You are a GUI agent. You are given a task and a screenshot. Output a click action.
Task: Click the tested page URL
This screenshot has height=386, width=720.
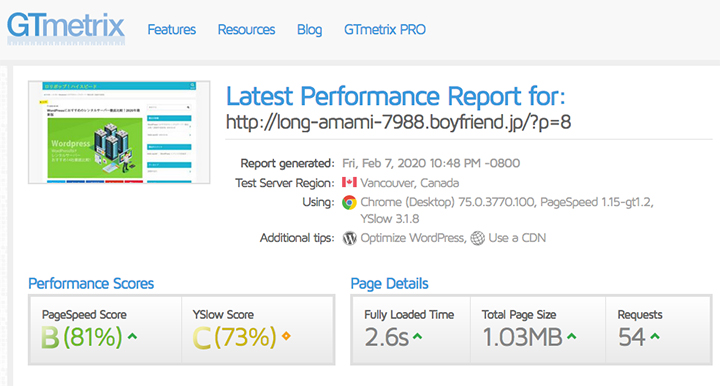pyautogui.click(x=398, y=122)
